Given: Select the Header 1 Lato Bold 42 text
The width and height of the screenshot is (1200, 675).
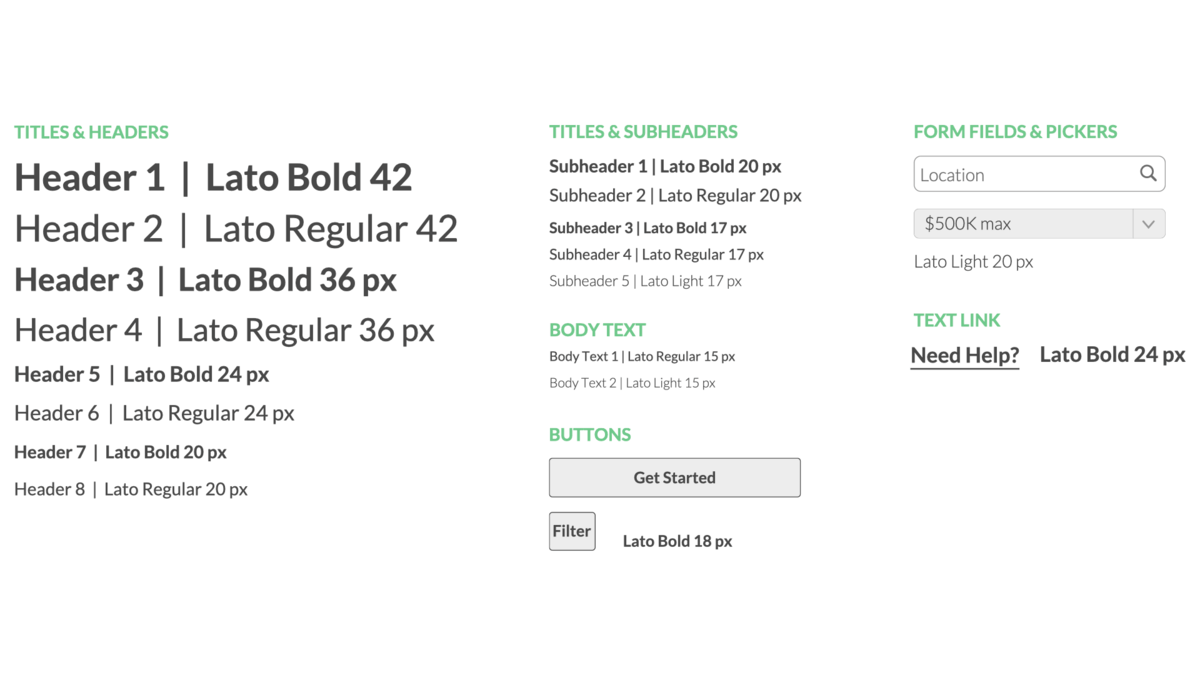Looking at the screenshot, I should click(x=213, y=178).
